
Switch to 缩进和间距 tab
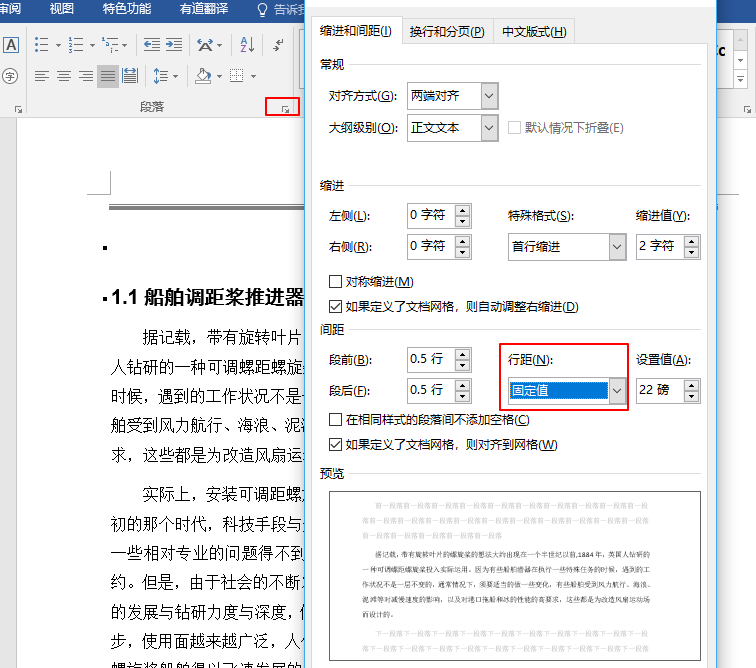[356, 31]
